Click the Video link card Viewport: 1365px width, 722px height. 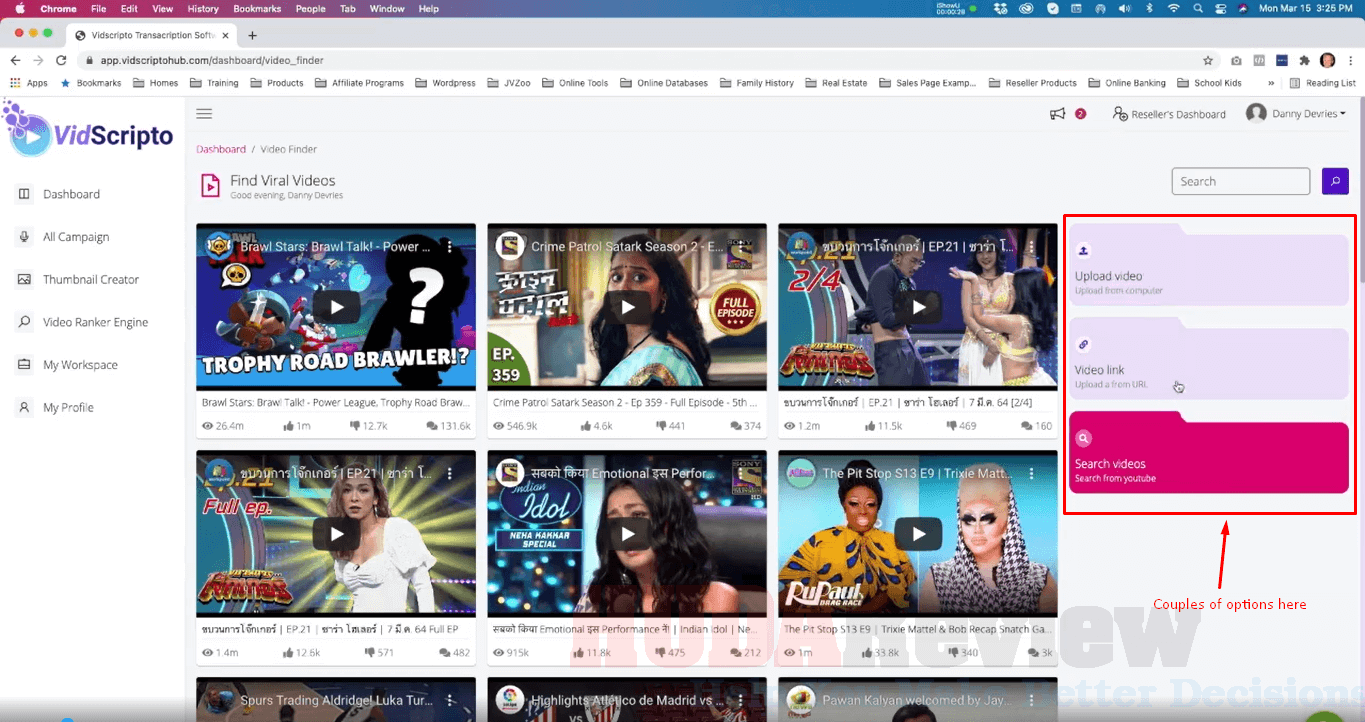click(x=1209, y=358)
